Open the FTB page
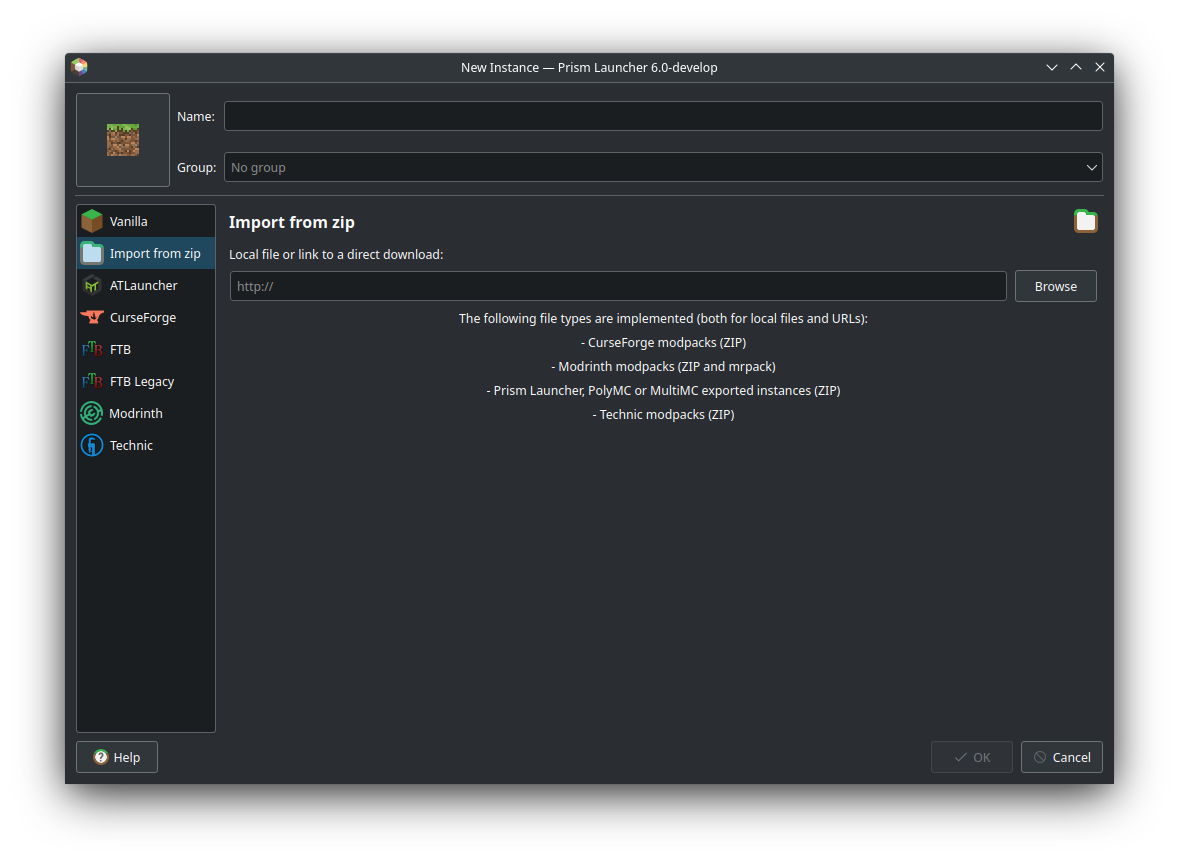Image resolution: width=1179 pixels, height=861 pixels. coord(146,350)
